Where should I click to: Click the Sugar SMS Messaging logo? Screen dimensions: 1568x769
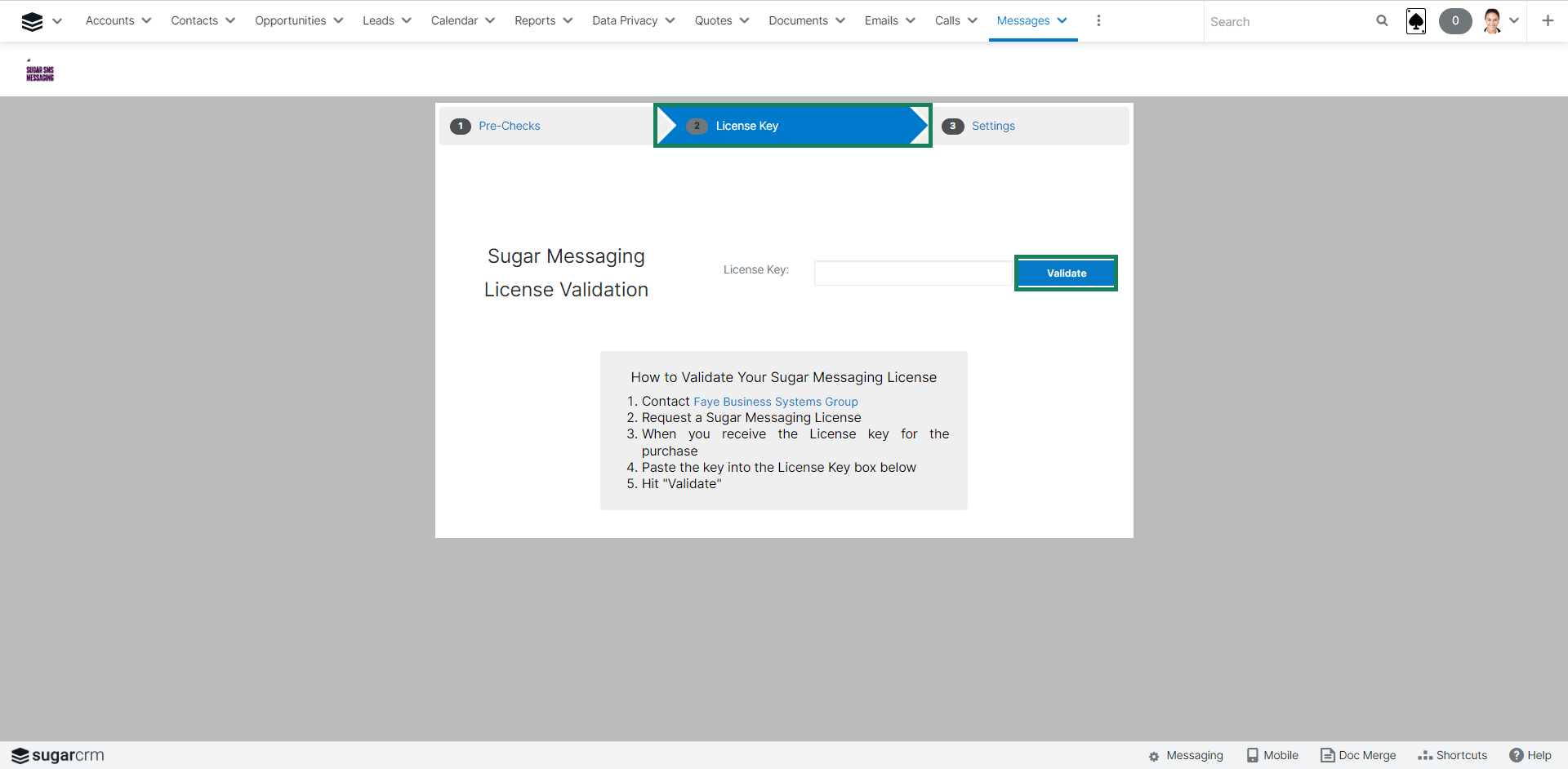(x=40, y=73)
